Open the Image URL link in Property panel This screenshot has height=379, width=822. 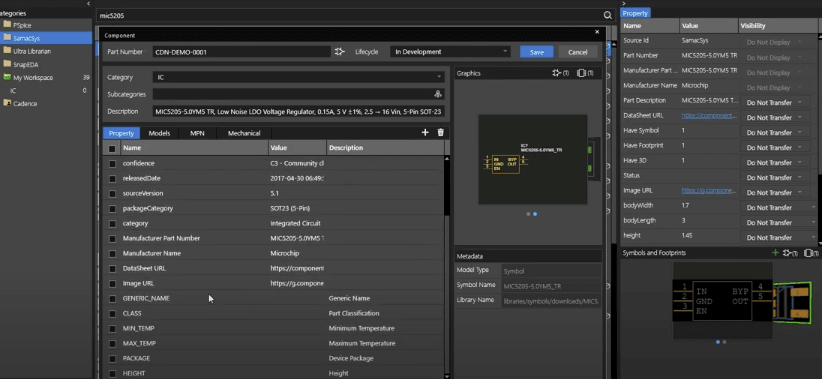pos(709,190)
